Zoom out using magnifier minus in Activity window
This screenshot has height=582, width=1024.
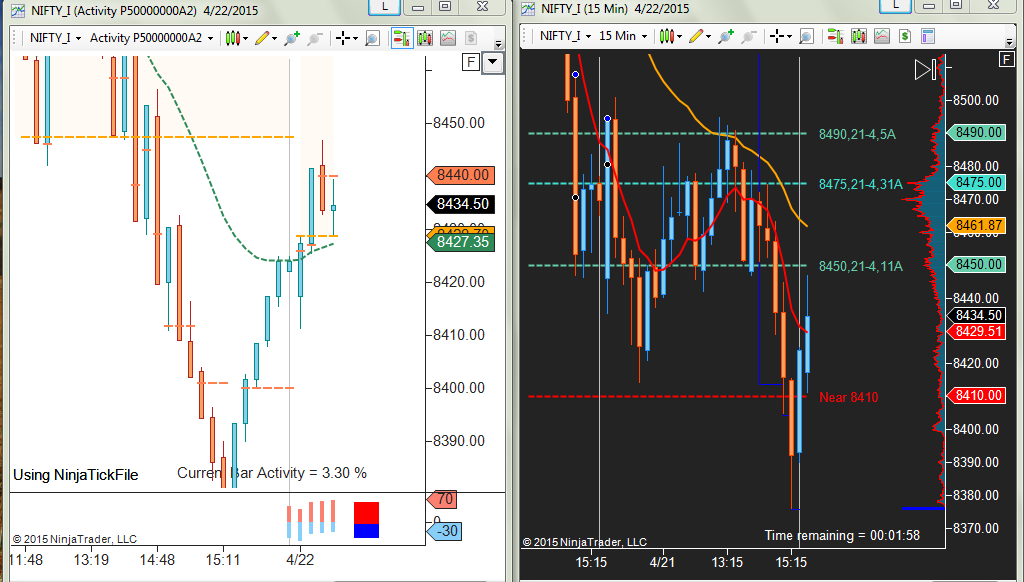coord(315,38)
